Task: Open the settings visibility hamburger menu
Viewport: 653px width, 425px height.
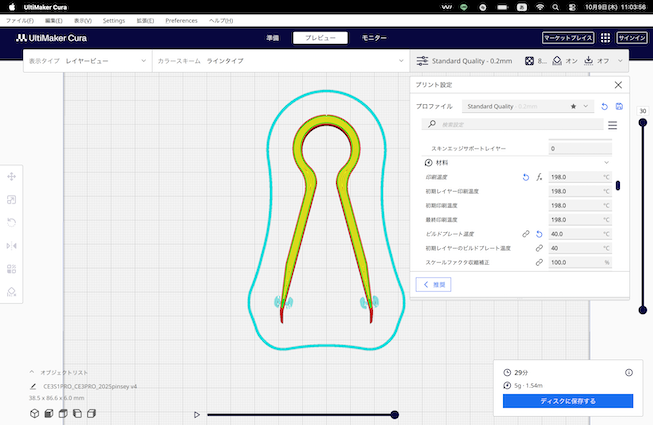Action: [612, 125]
